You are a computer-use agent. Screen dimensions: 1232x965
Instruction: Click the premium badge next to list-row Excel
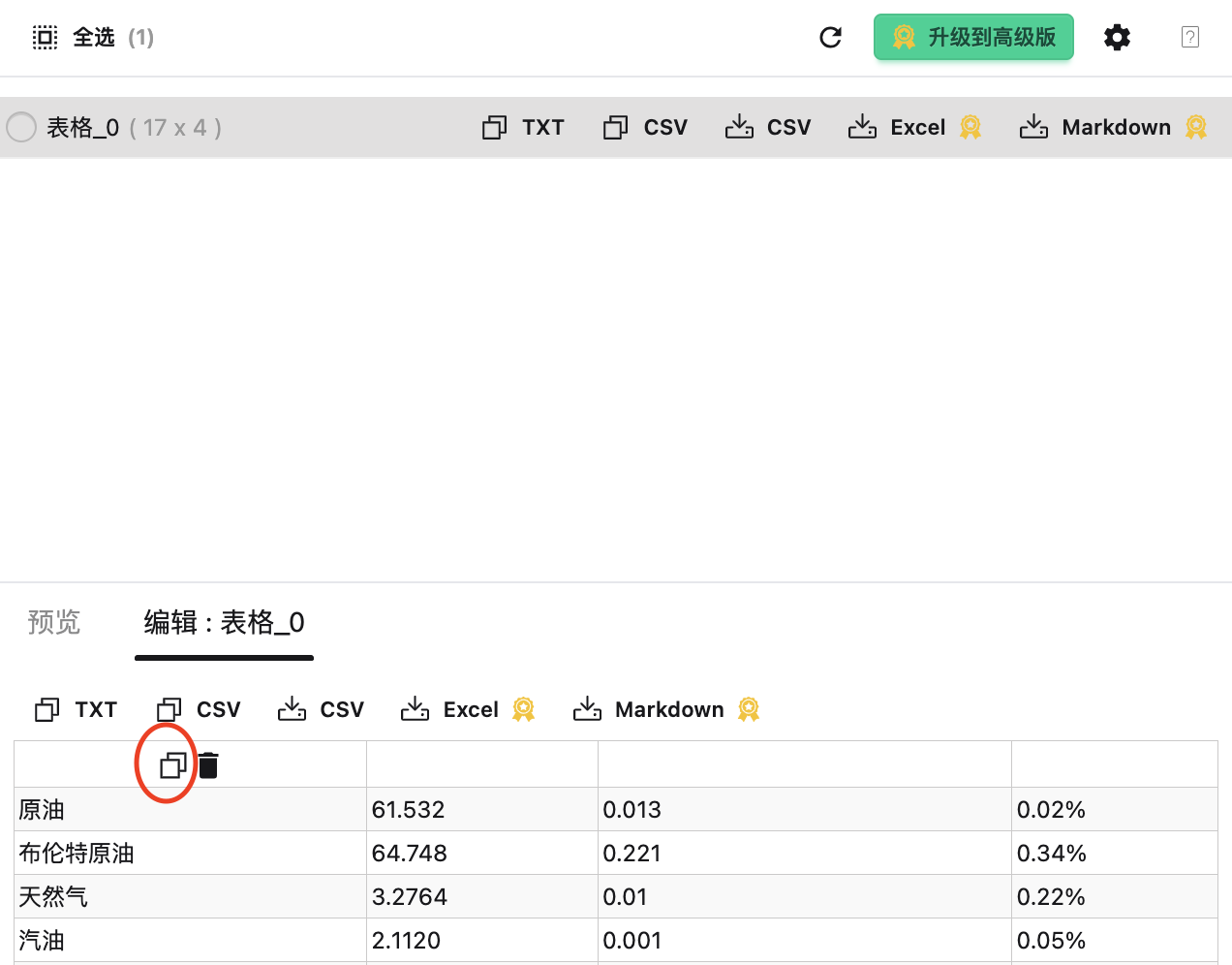pos(970,127)
